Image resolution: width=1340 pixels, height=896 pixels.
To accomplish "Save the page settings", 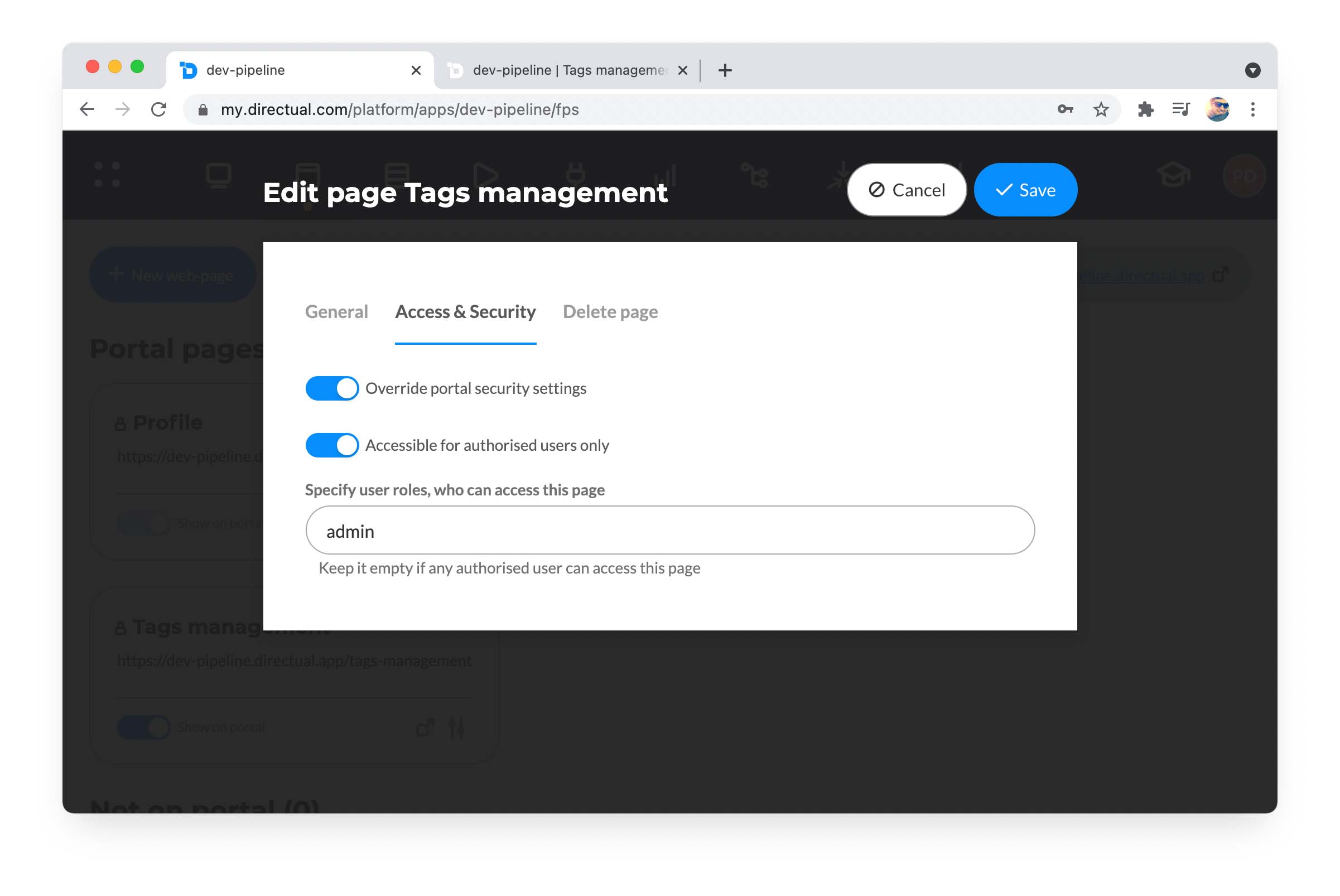I will 1025,190.
